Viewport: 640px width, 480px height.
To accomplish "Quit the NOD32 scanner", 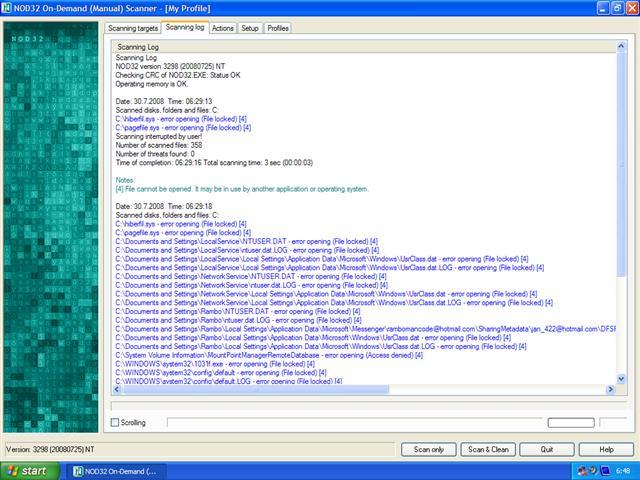I will tap(547, 449).
